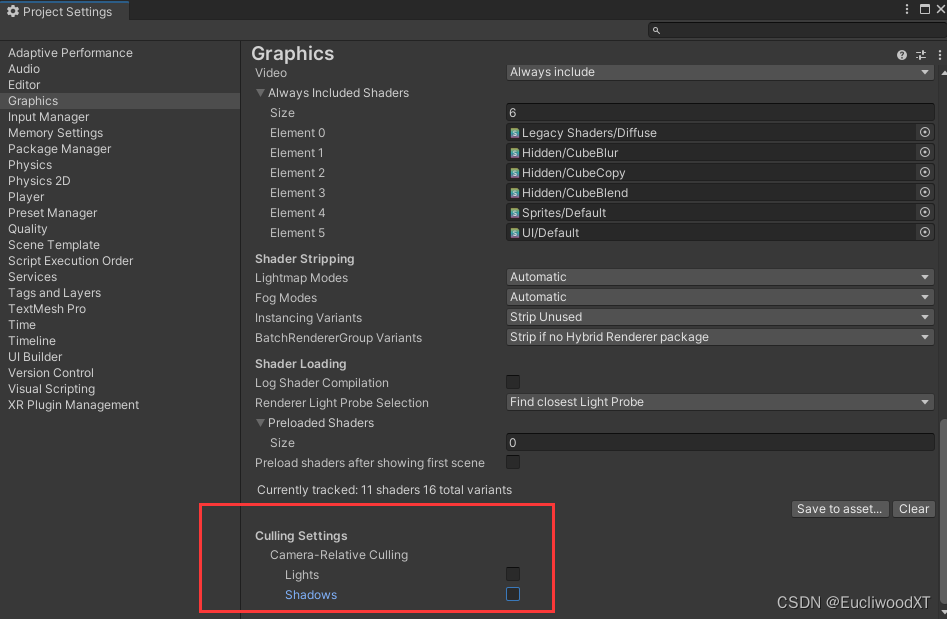Open Renderer Light Probe Selection dropdown
Image resolution: width=947 pixels, height=619 pixels.
point(720,402)
